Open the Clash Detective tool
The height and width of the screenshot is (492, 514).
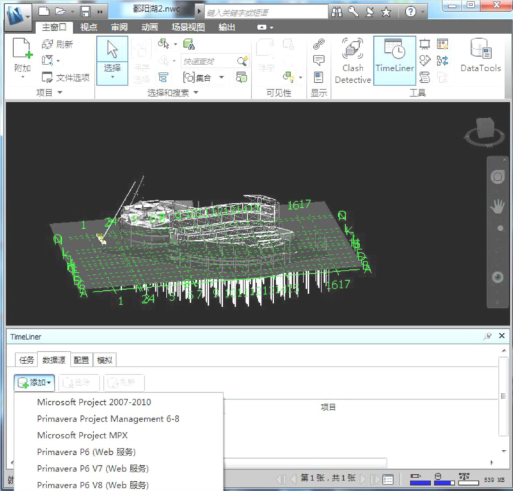coord(353,61)
